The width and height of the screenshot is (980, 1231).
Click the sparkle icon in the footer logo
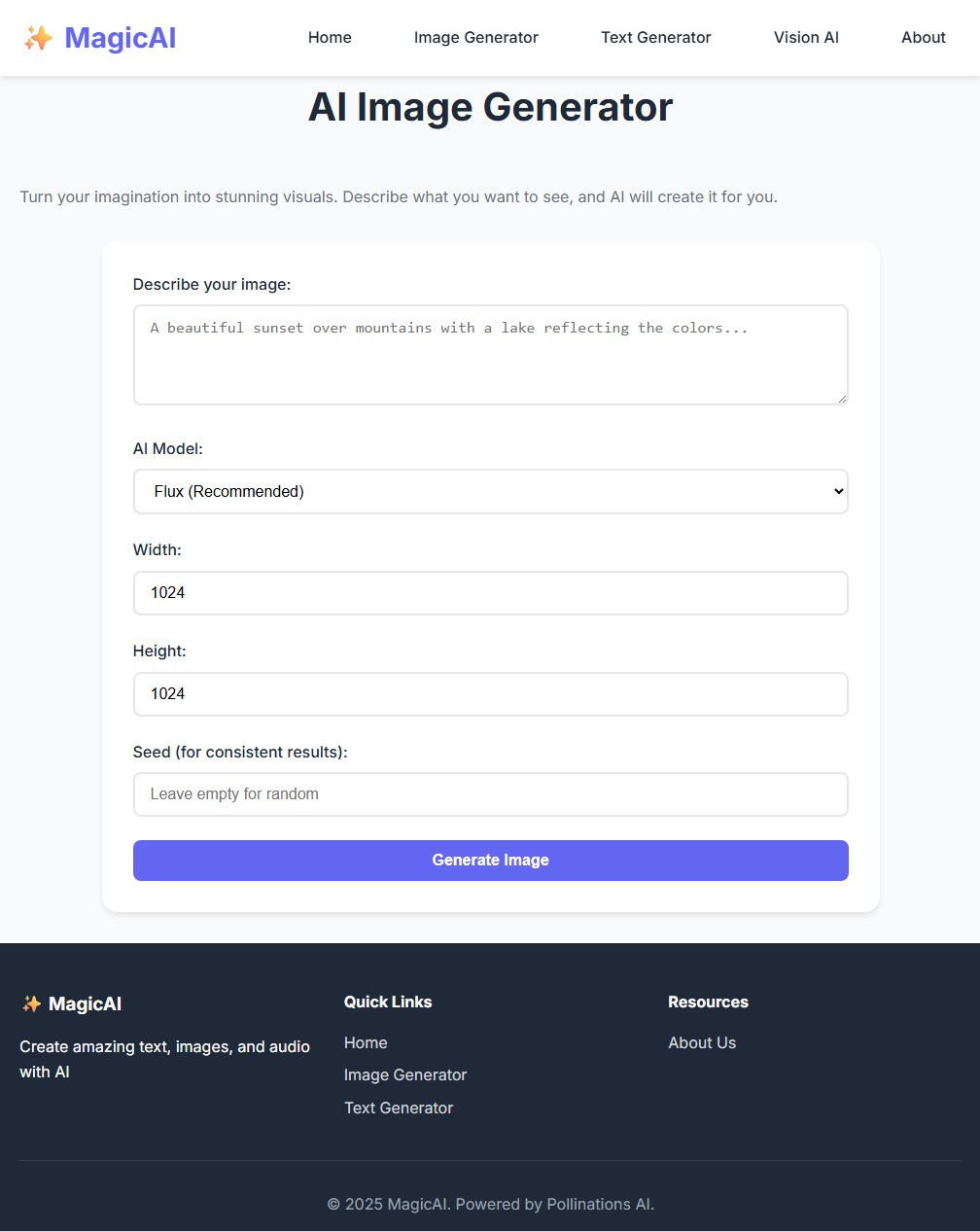(x=31, y=1003)
